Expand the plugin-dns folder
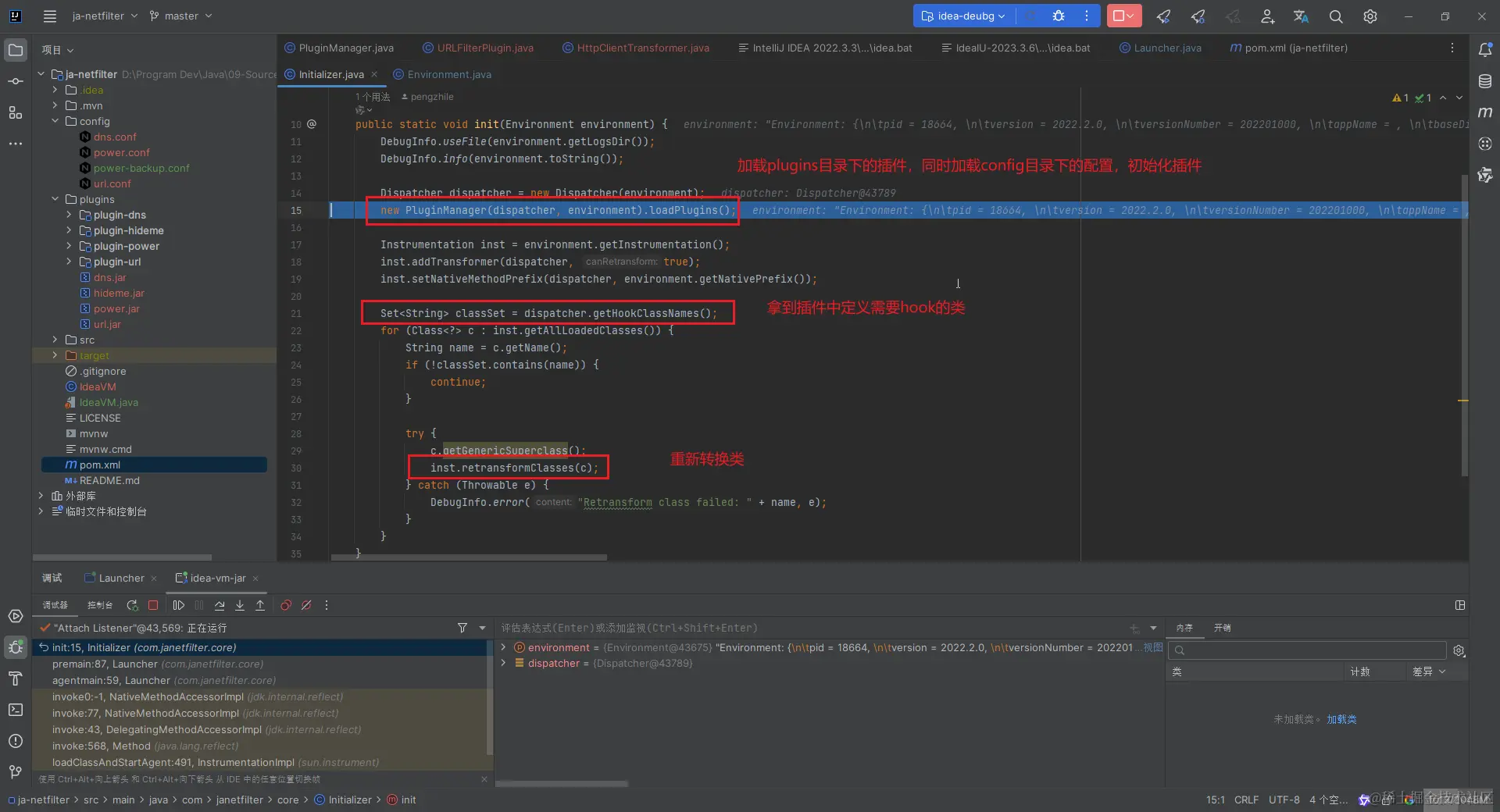The width and height of the screenshot is (1500, 812). [69, 215]
